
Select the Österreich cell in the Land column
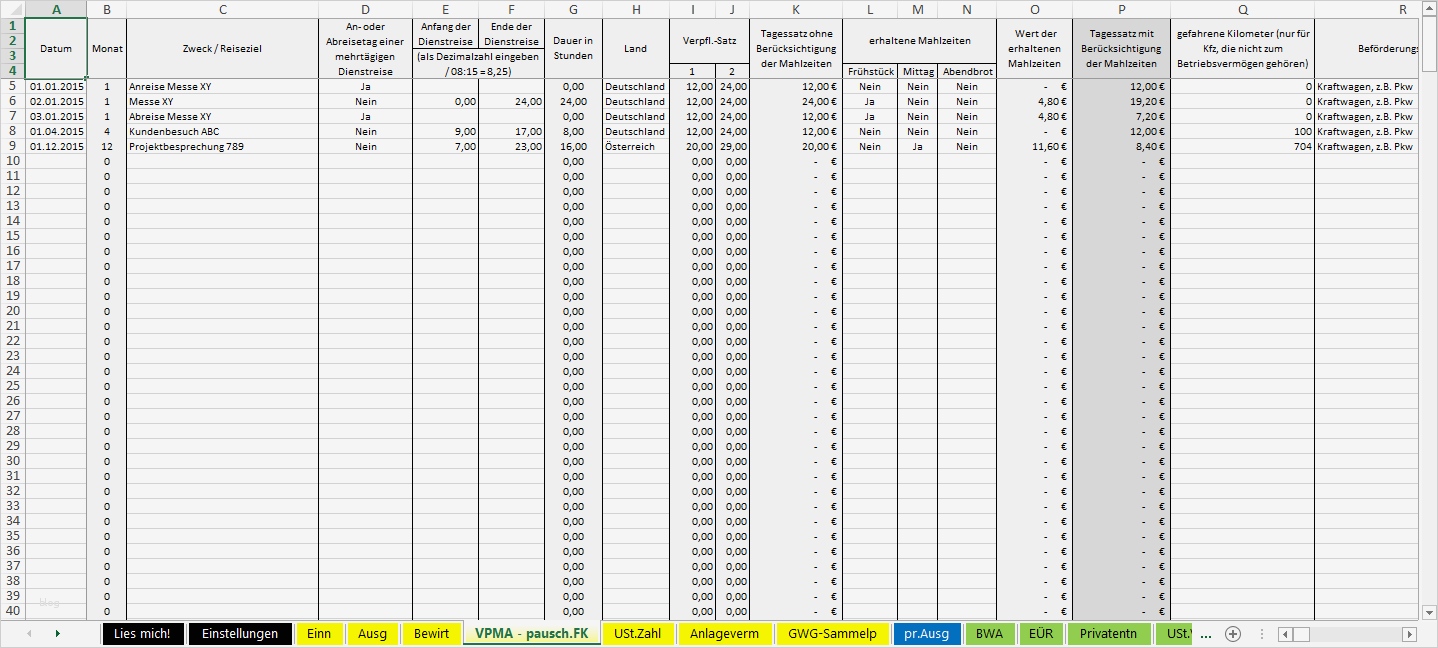(x=634, y=146)
